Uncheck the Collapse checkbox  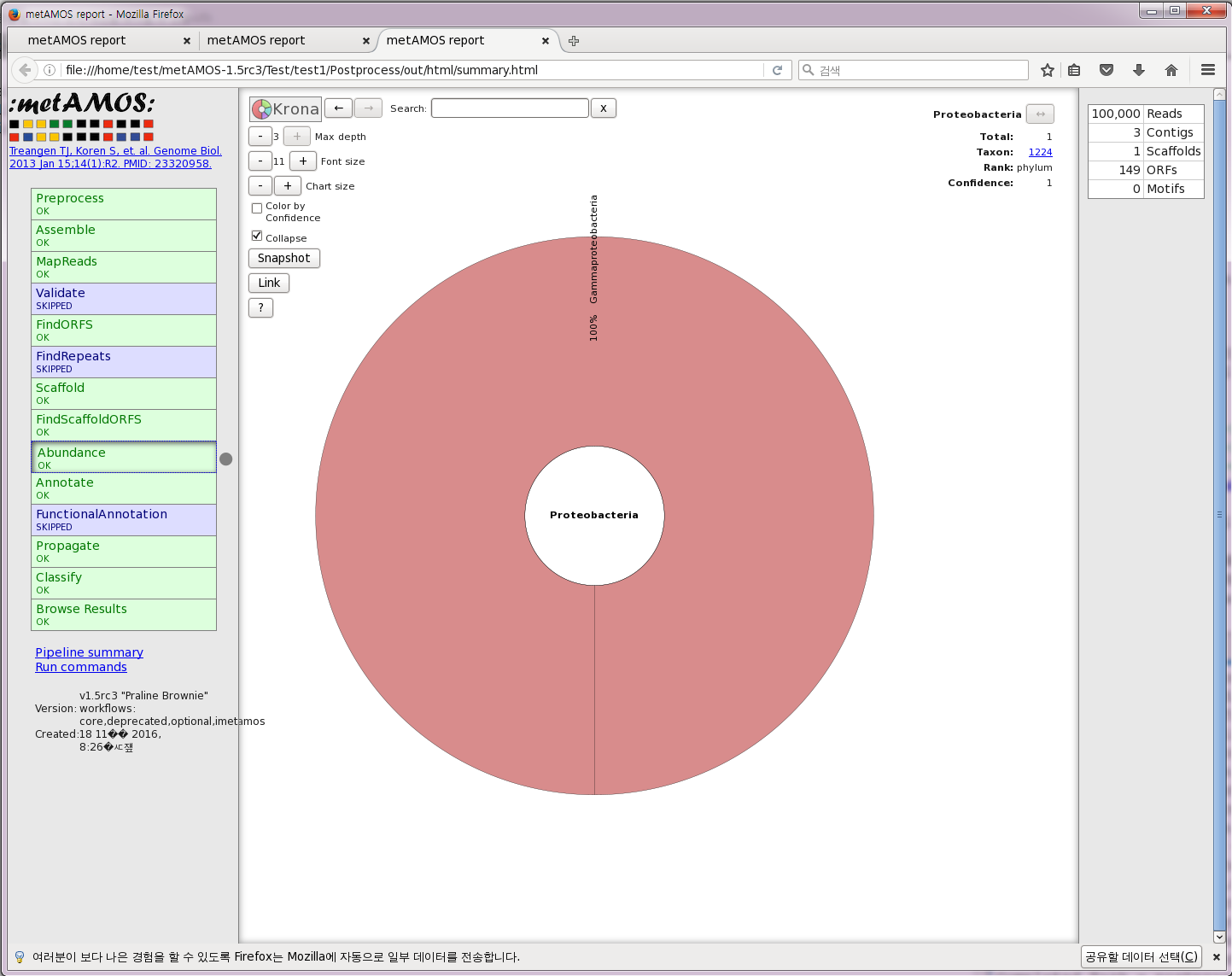pyautogui.click(x=257, y=236)
